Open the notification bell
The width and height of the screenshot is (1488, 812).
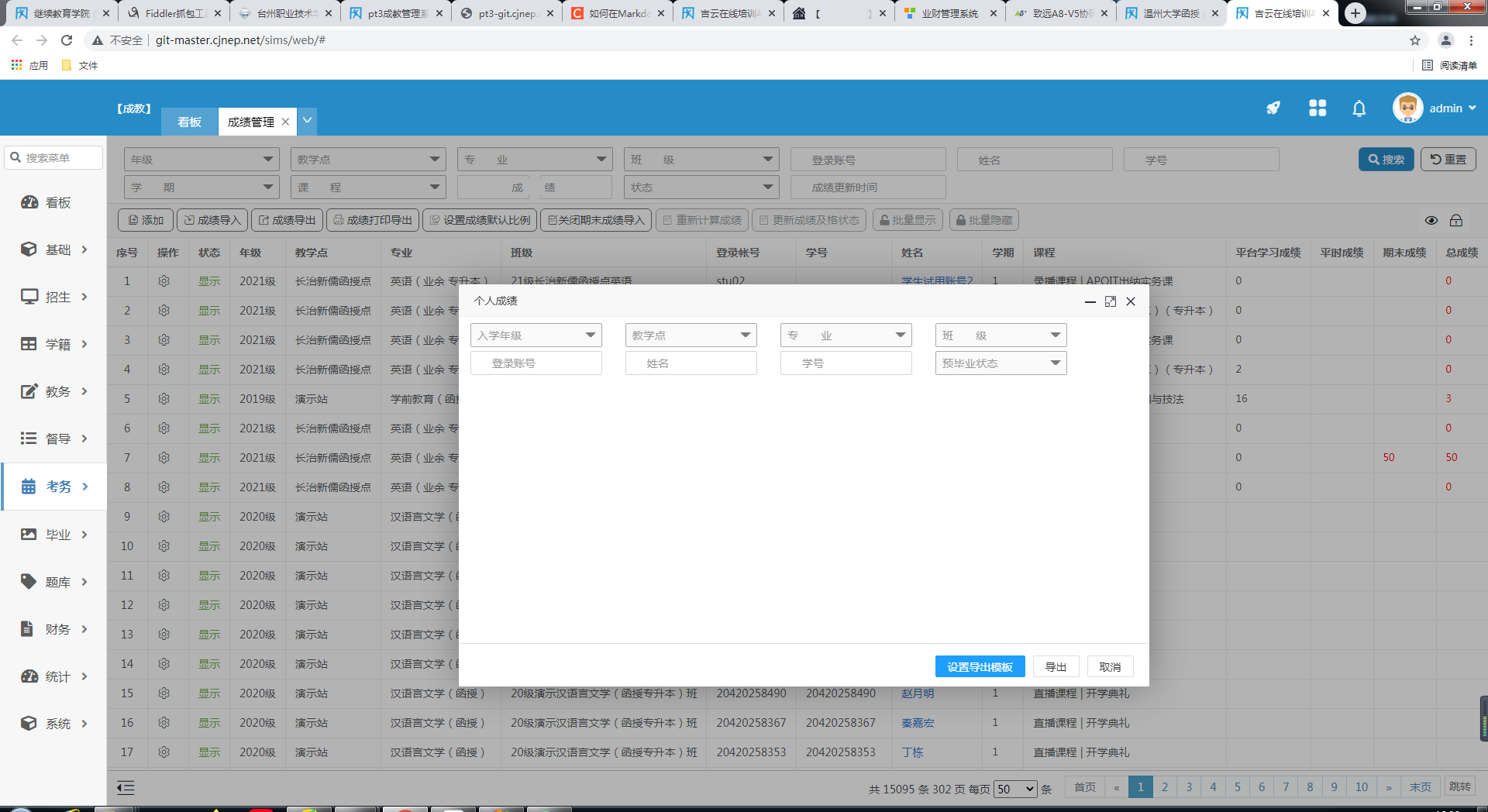coord(1359,108)
